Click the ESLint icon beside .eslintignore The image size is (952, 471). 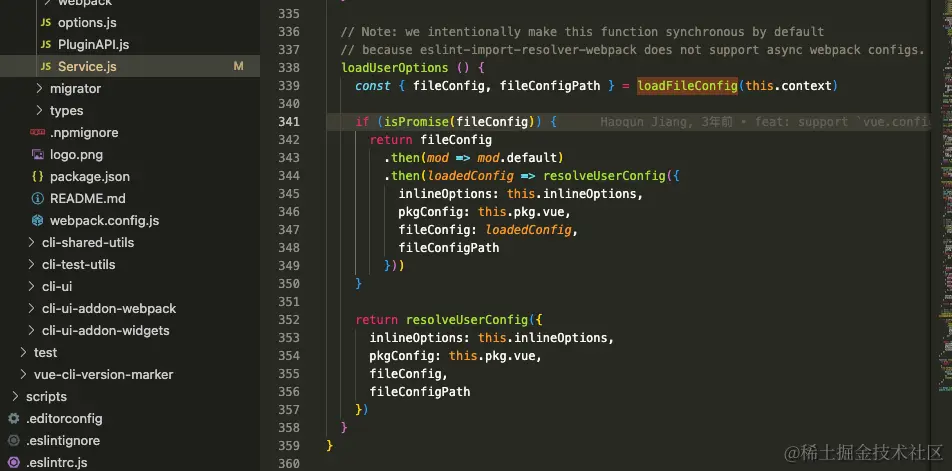coord(14,441)
